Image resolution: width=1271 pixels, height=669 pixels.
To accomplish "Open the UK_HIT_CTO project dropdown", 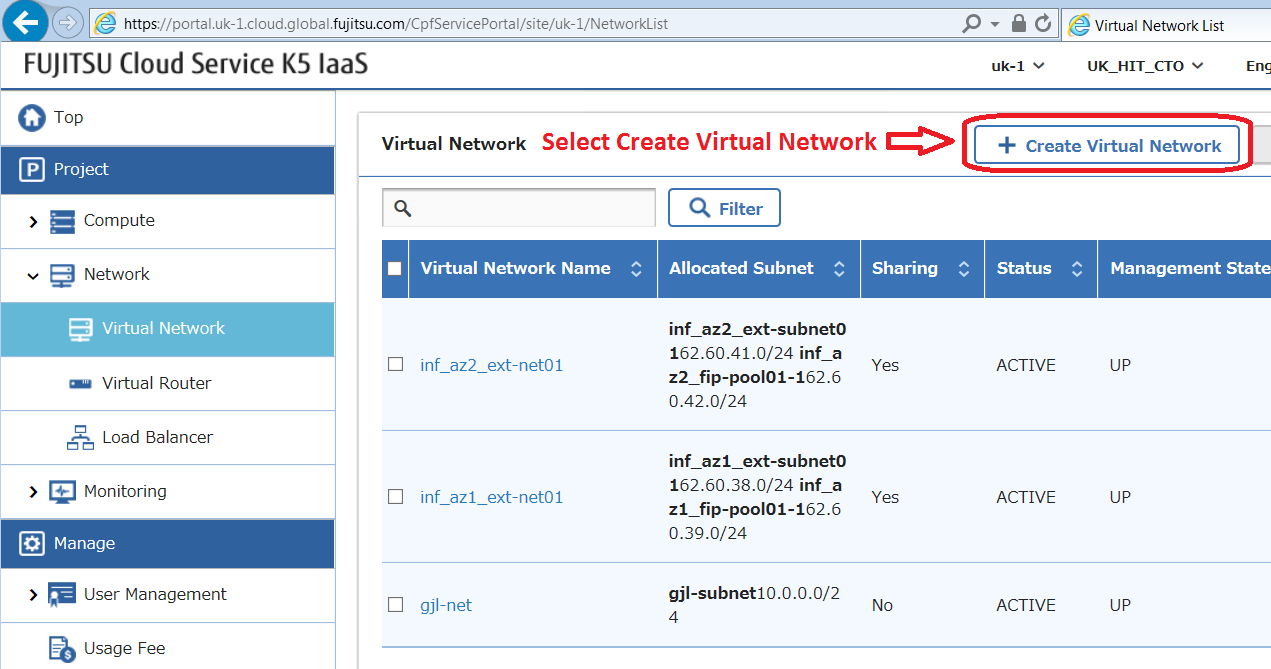I will click(x=1145, y=66).
